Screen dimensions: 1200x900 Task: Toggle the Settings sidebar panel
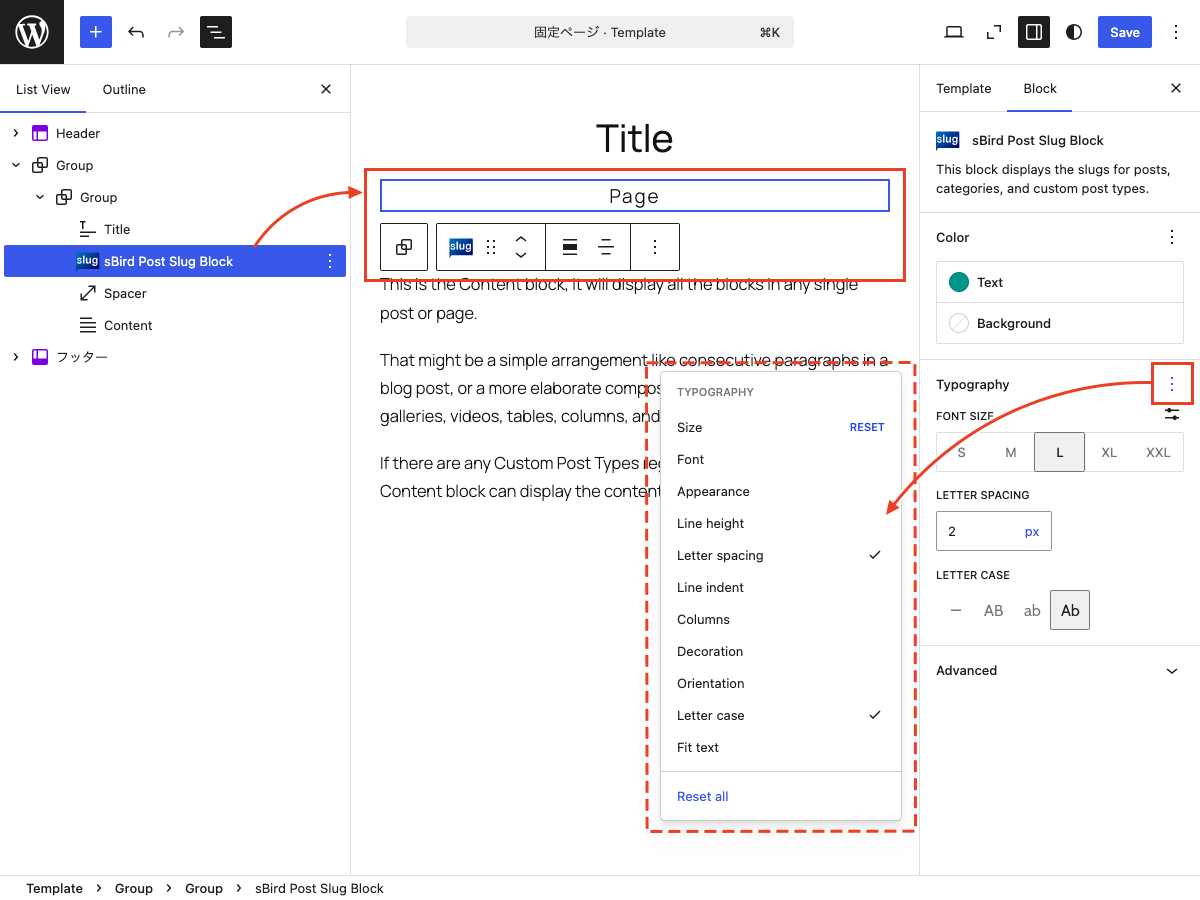[1034, 32]
